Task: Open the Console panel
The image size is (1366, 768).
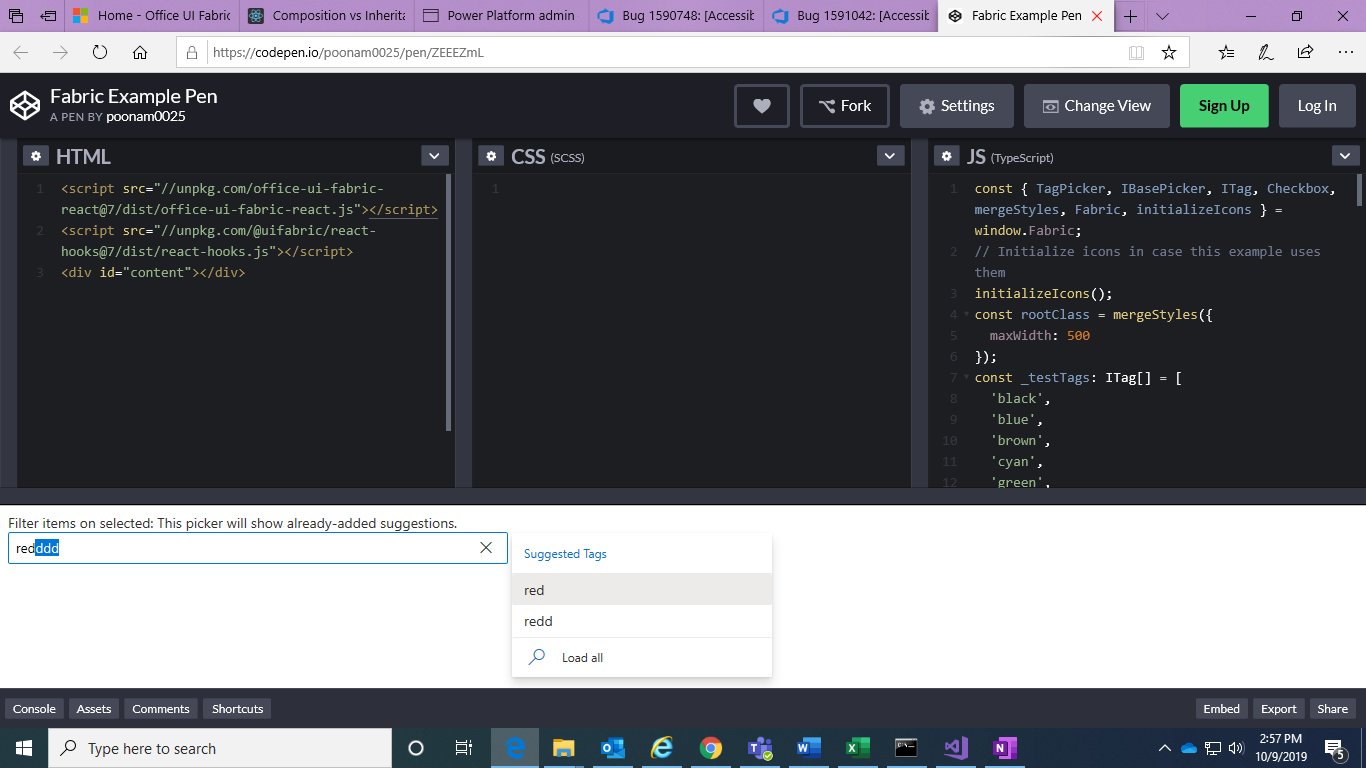Action: pyautogui.click(x=34, y=709)
